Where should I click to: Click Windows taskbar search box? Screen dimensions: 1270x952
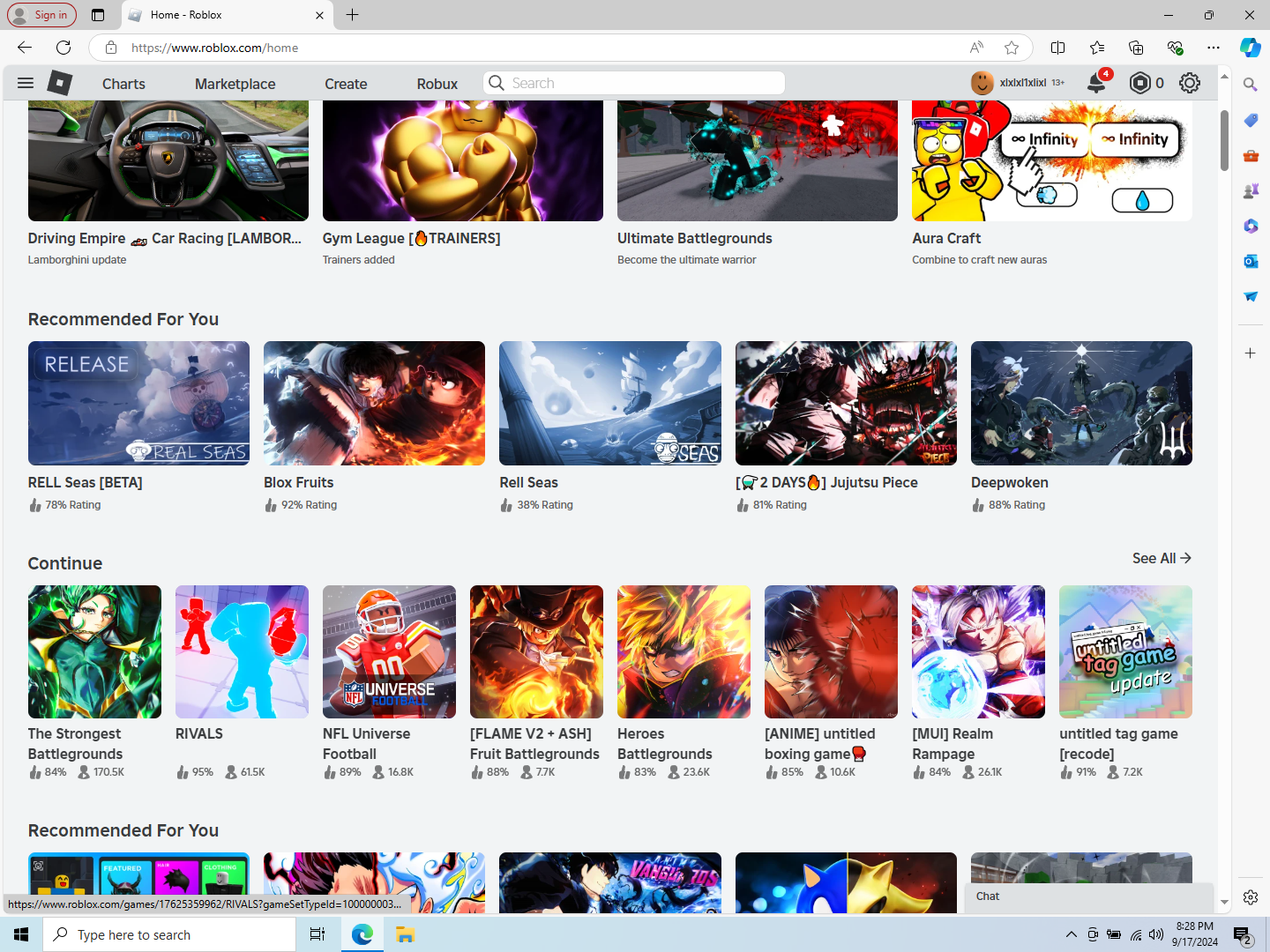[x=169, y=934]
